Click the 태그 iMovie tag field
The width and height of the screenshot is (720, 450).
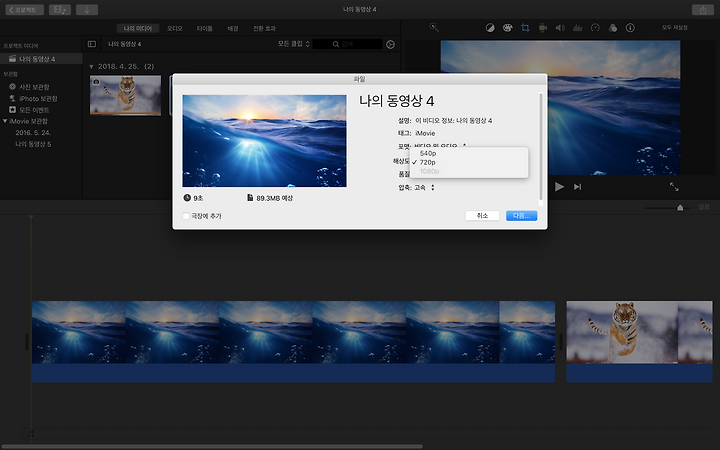click(x=425, y=133)
